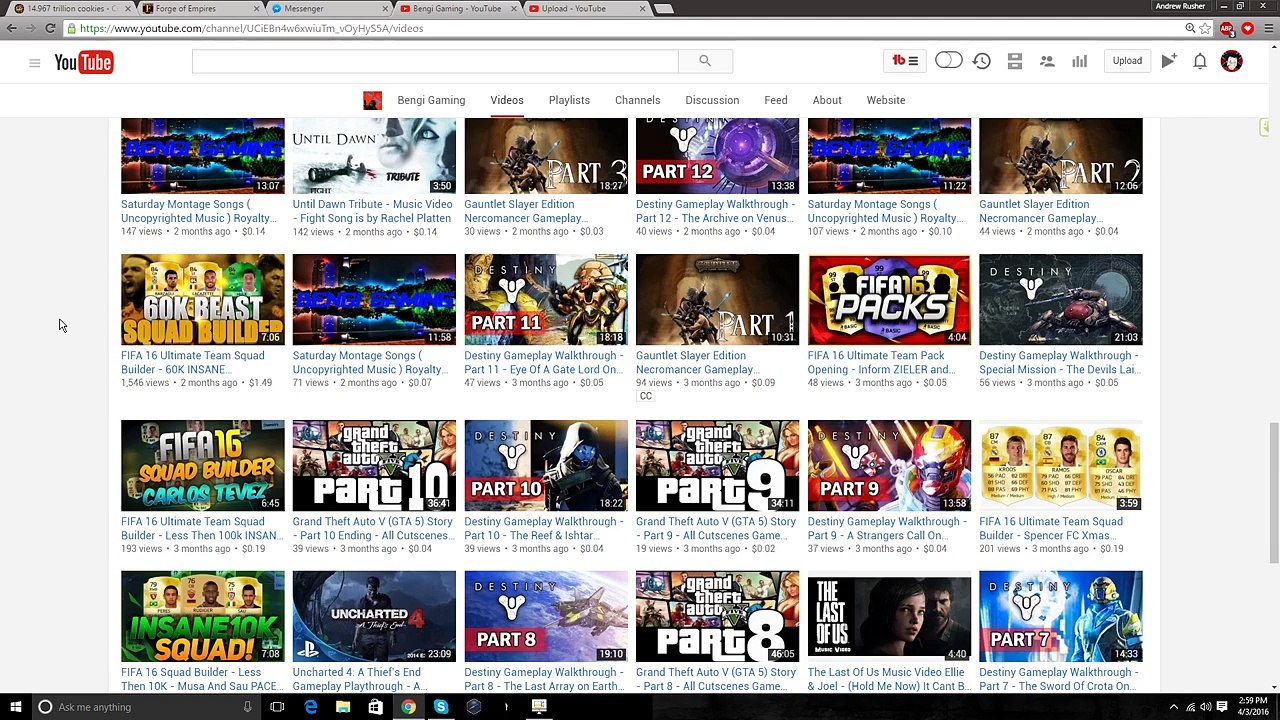1280x720 pixels.
Task: Open The Last Of Us thumbnail
Action: click(x=889, y=616)
